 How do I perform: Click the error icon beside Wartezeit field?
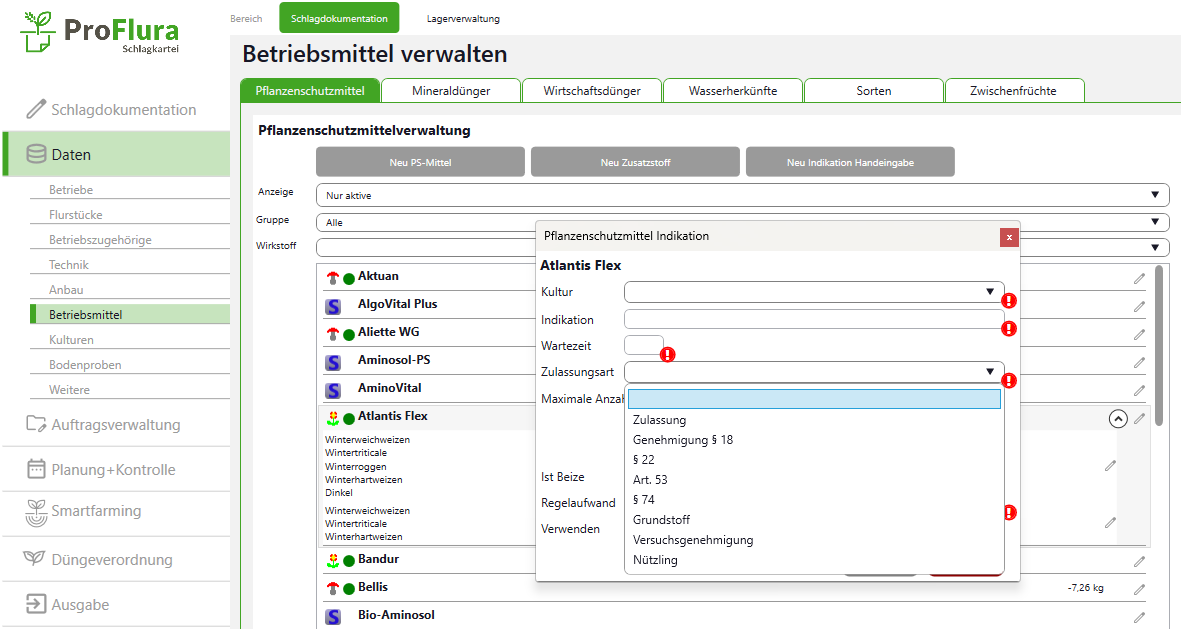tap(667, 354)
